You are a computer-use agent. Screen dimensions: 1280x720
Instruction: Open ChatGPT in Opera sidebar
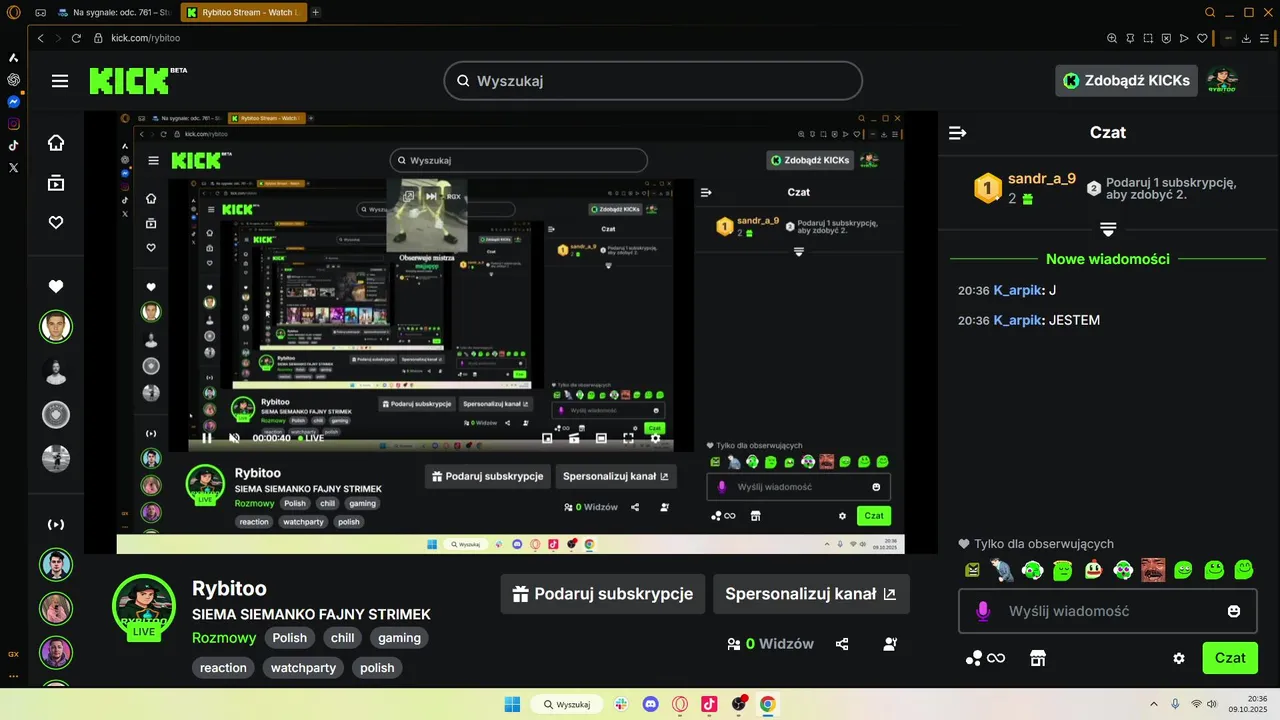14,80
